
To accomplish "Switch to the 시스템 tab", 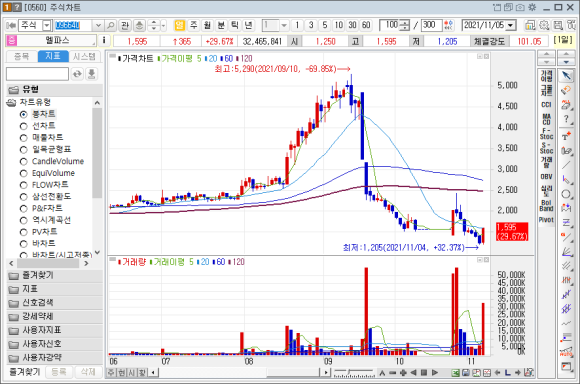I will (84, 56).
